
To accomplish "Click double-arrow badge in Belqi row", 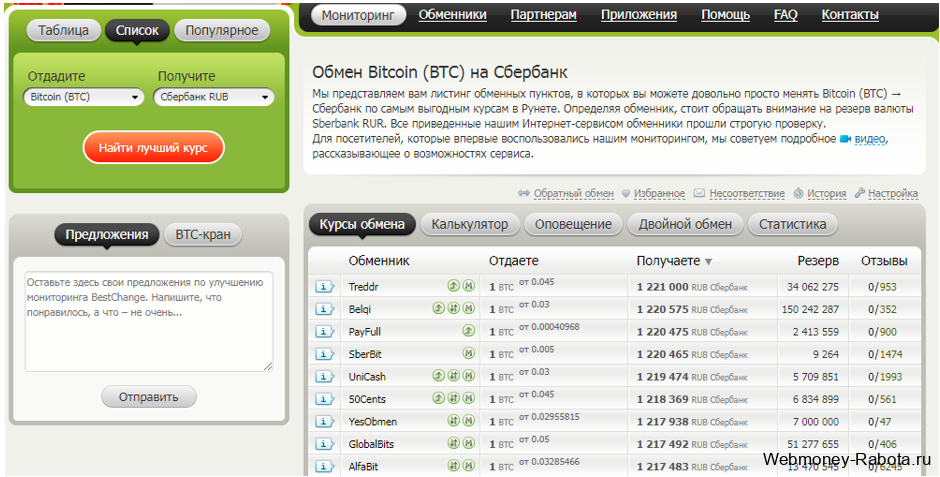I will coord(454,309).
